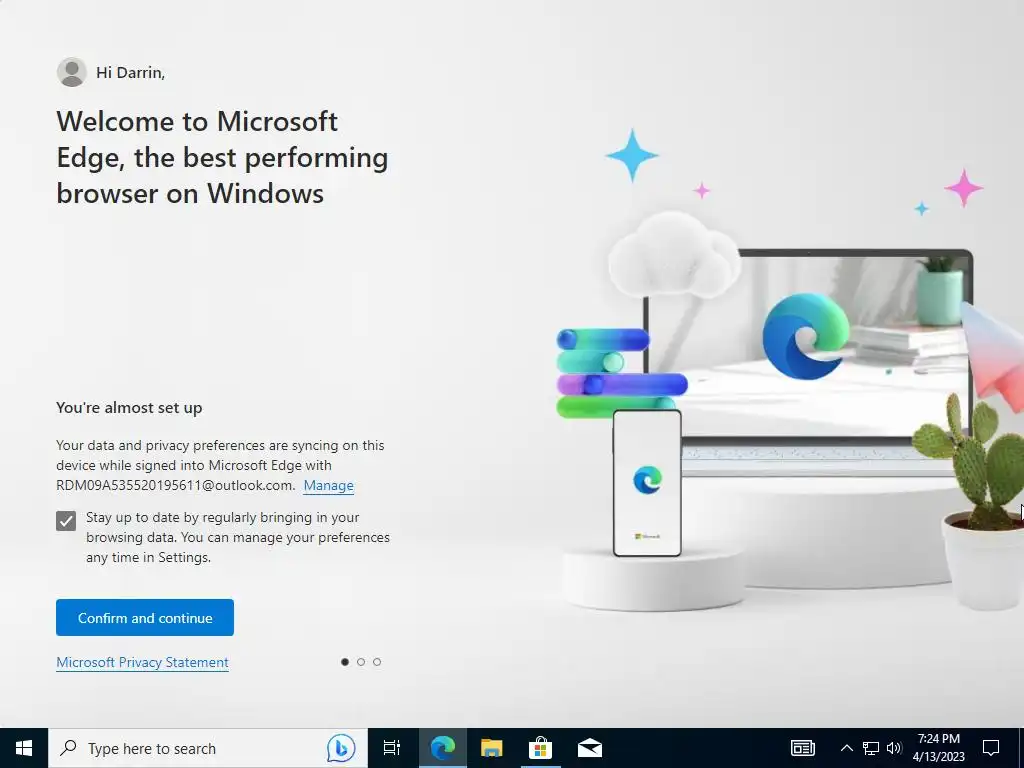Open File Explorer from the taskbar

point(491,748)
